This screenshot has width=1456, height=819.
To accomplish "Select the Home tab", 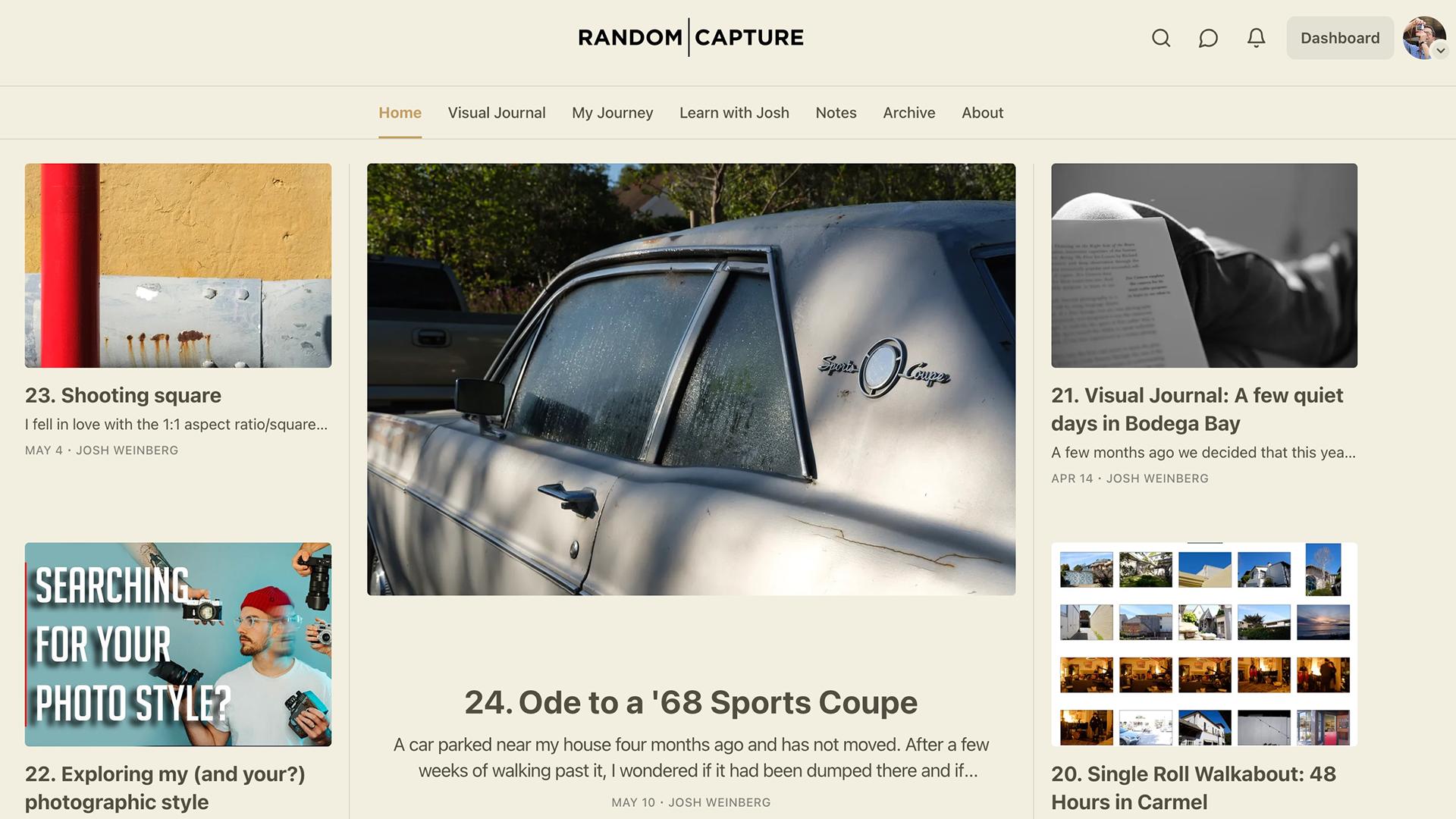I will (x=400, y=113).
